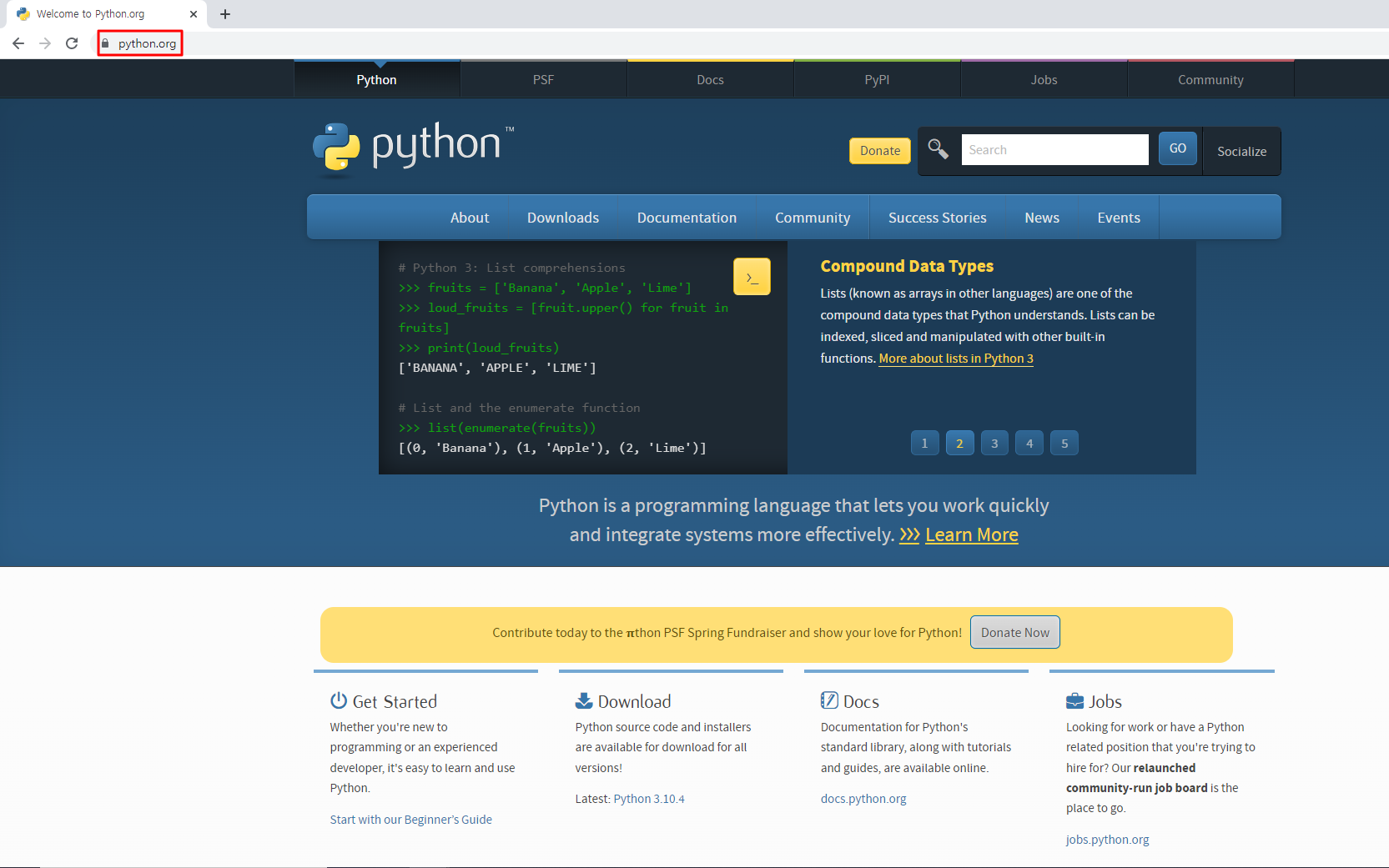Visit the docs.python.org link
Viewport: 1389px width, 868px height.
coord(863,799)
